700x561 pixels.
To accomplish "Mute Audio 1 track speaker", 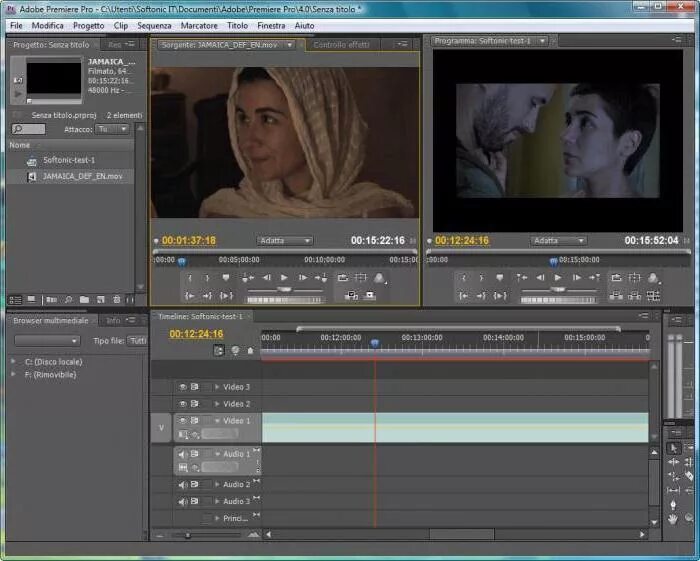I will click(x=183, y=454).
